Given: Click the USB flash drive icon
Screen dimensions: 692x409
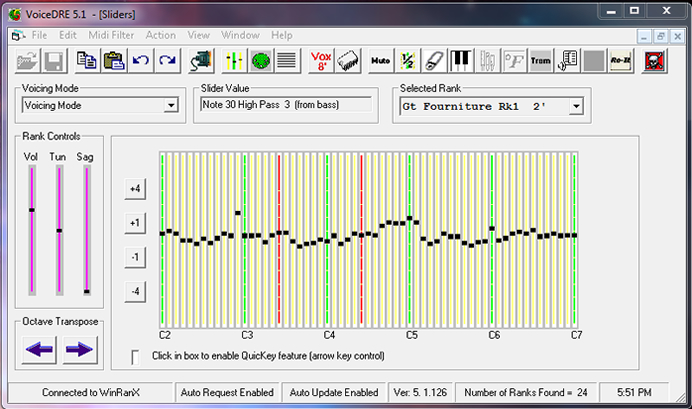Looking at the screenshot, I should (434, 61).
